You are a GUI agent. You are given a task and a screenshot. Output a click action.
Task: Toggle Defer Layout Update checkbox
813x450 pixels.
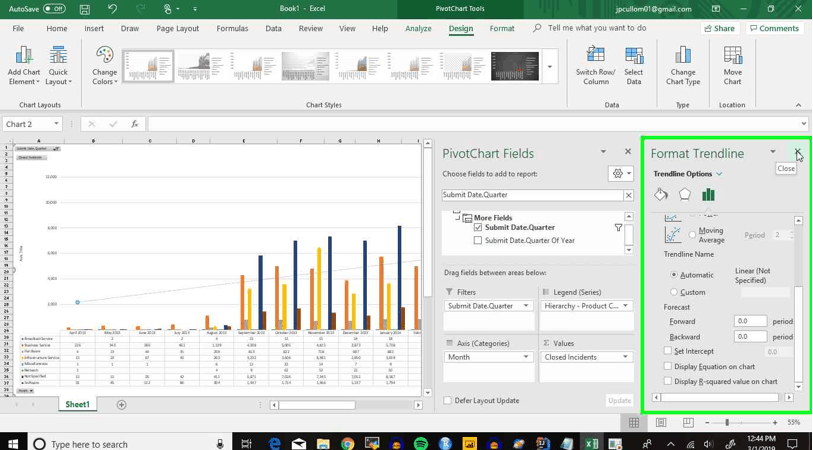pos(447,400)
